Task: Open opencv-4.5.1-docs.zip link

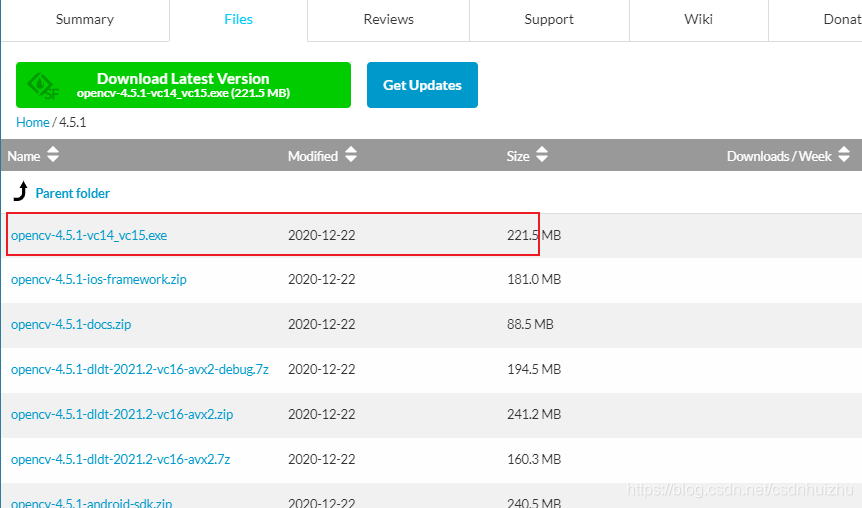Action: click(71, 324)
